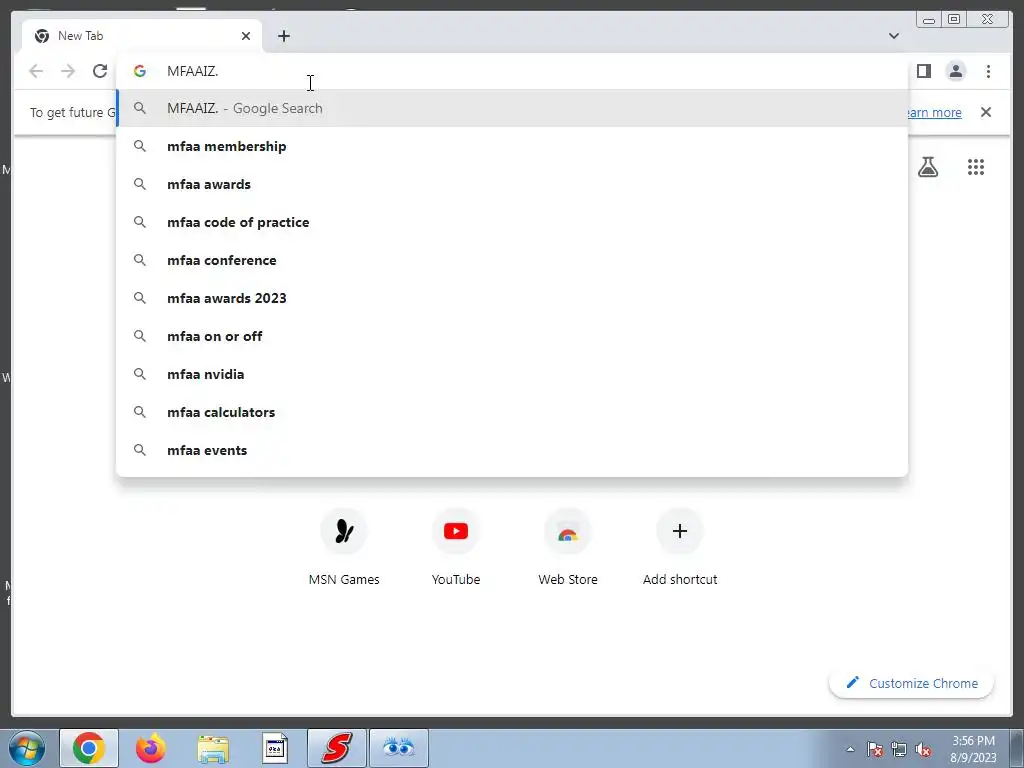Dismiss the info bar with X
The width and height of the screenshot is (1024, 768).
coord(985,112)
